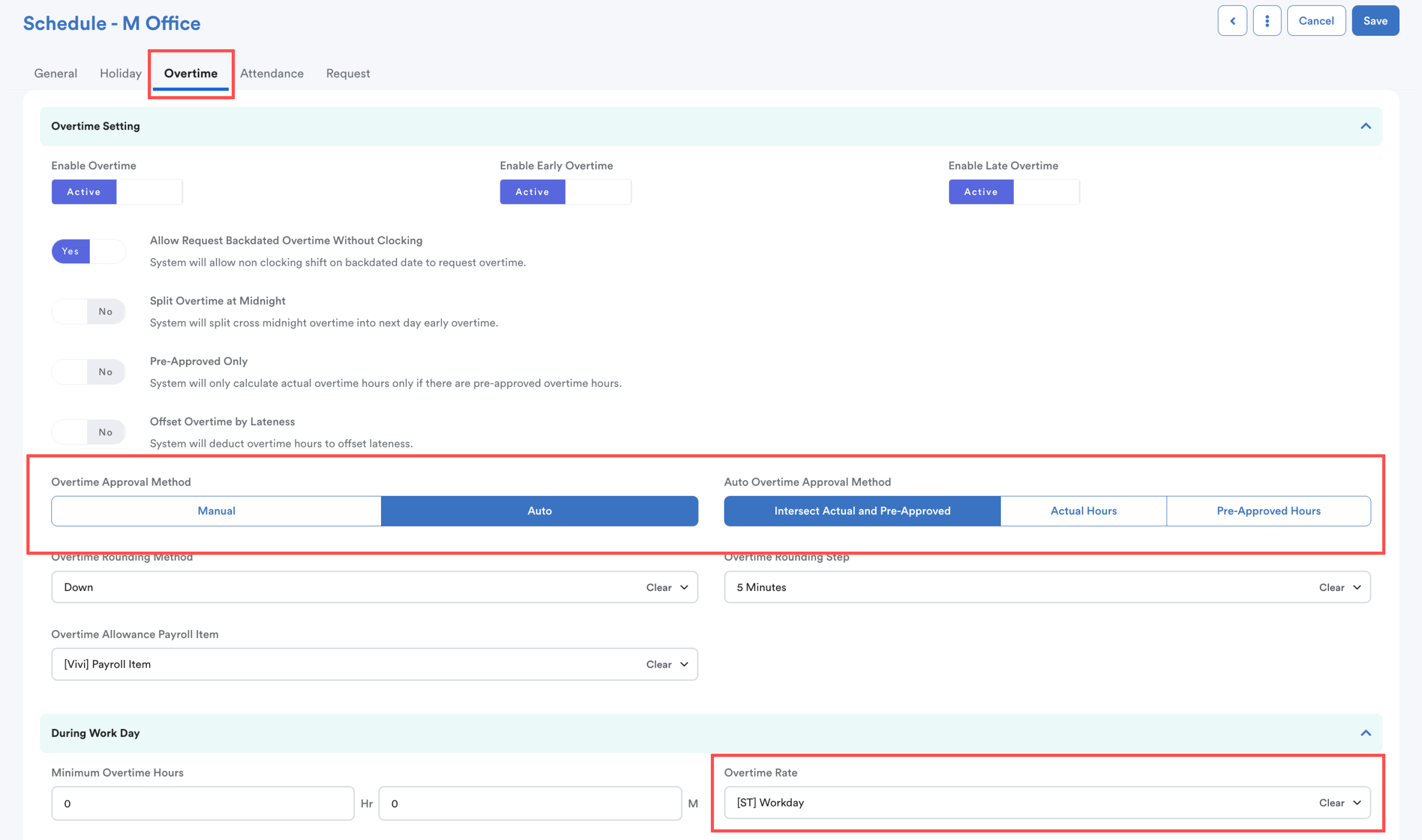Open the Holiday tab
This screenshot has height=840, width=1422.
(121, 74)
